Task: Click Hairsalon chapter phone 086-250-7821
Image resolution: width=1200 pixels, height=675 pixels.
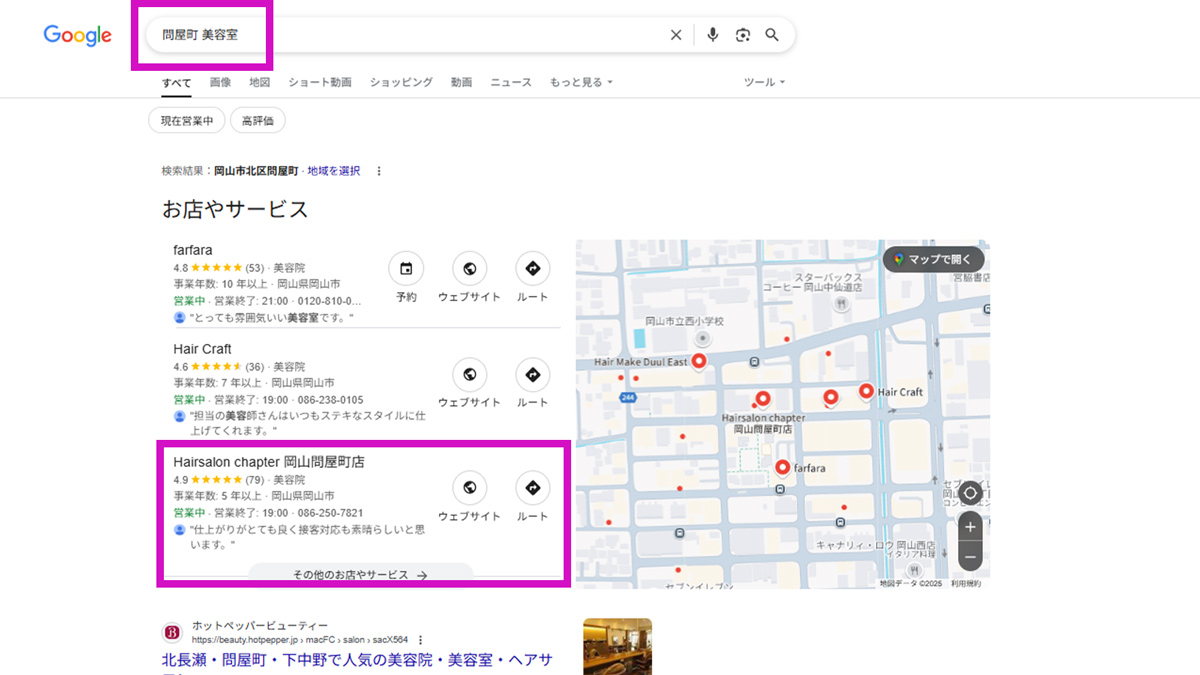Action: click(331, 513)
